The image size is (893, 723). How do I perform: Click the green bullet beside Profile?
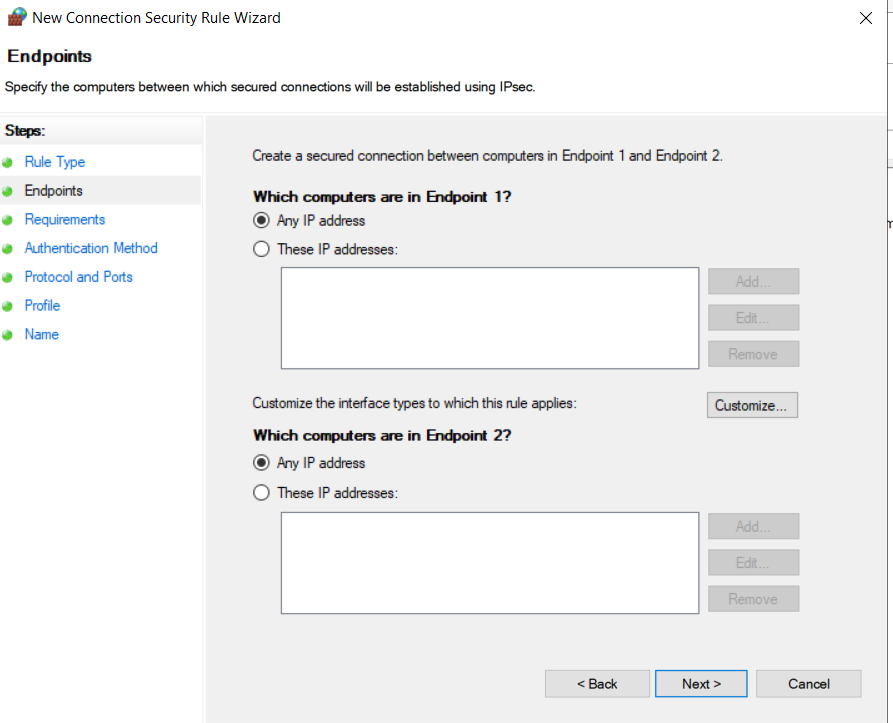click(7, 306)
